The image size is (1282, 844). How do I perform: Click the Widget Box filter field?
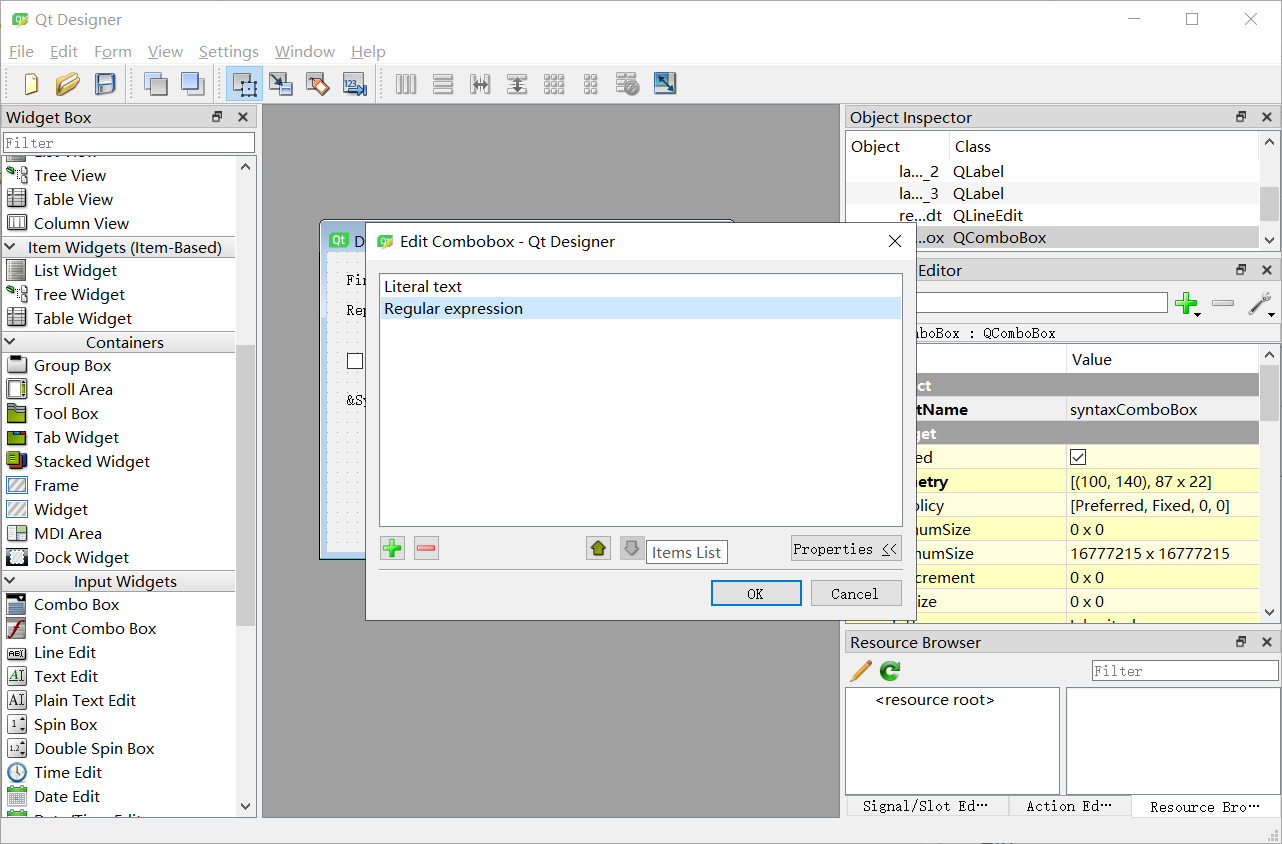click(129, 143)
